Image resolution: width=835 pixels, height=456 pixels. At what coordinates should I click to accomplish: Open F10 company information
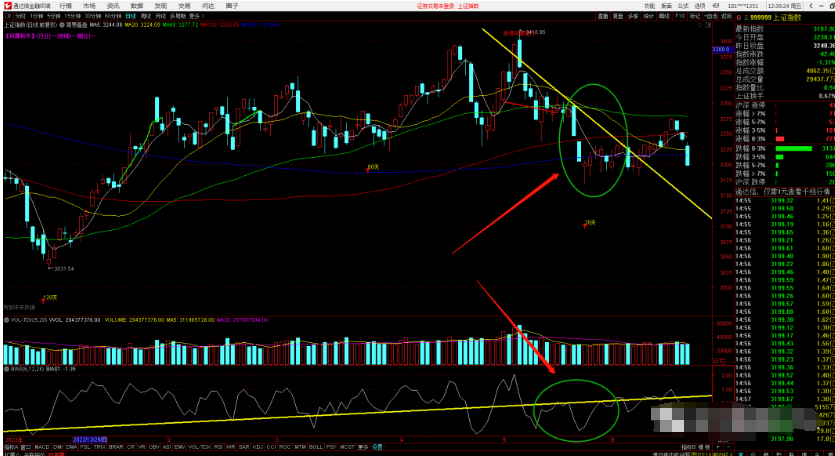click(680, 17)
